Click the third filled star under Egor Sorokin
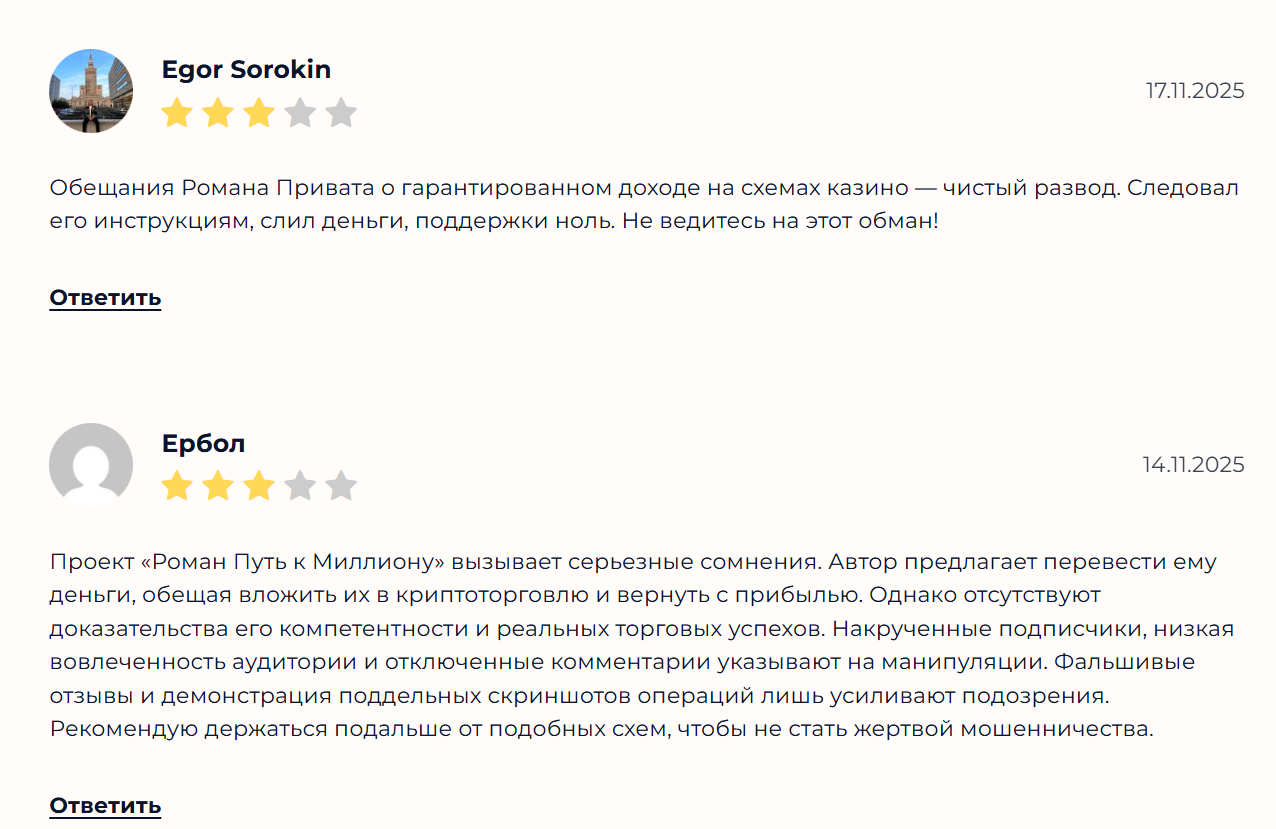 click(x=259, y=113)
